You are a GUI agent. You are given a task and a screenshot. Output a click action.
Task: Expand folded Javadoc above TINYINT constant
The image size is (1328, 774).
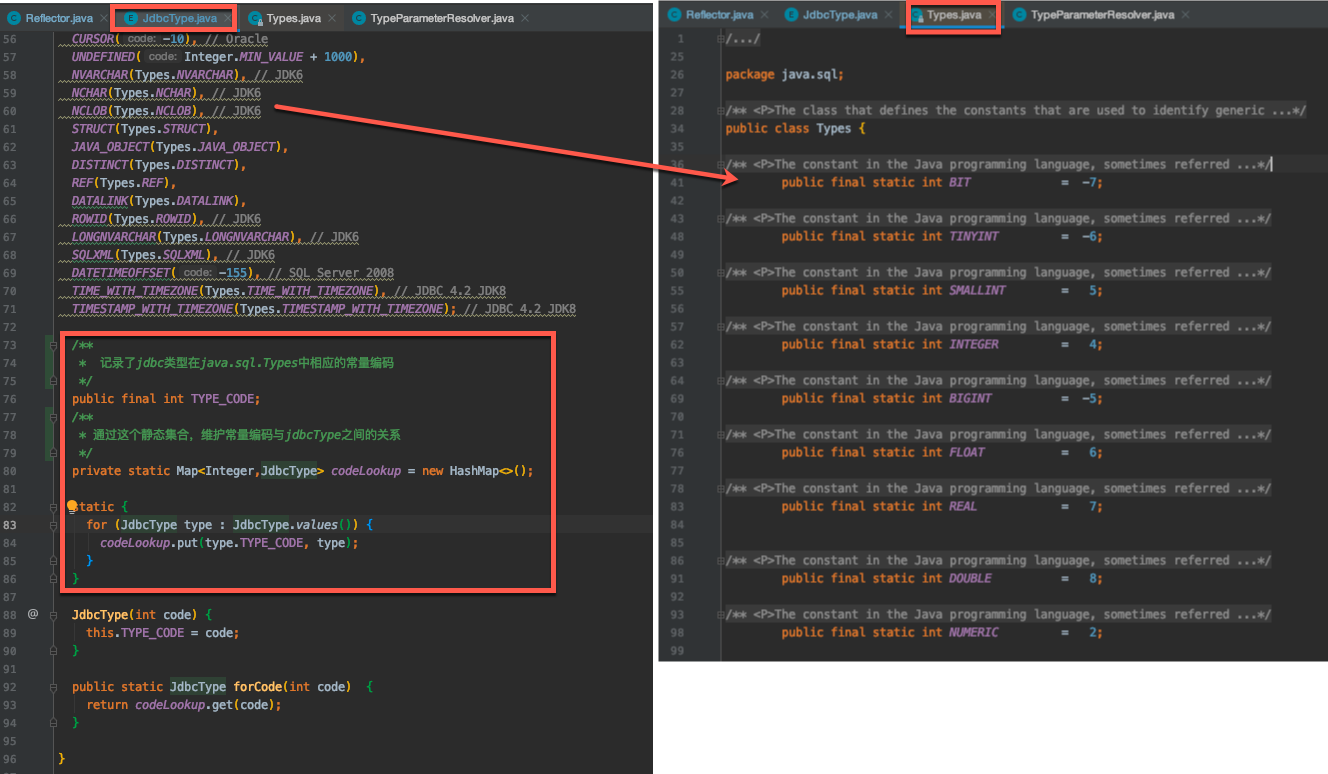tap(721, 218)
